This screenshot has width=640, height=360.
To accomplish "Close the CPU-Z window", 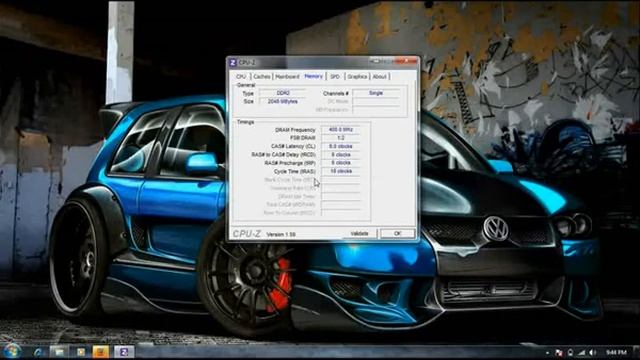I will (407, 61).
